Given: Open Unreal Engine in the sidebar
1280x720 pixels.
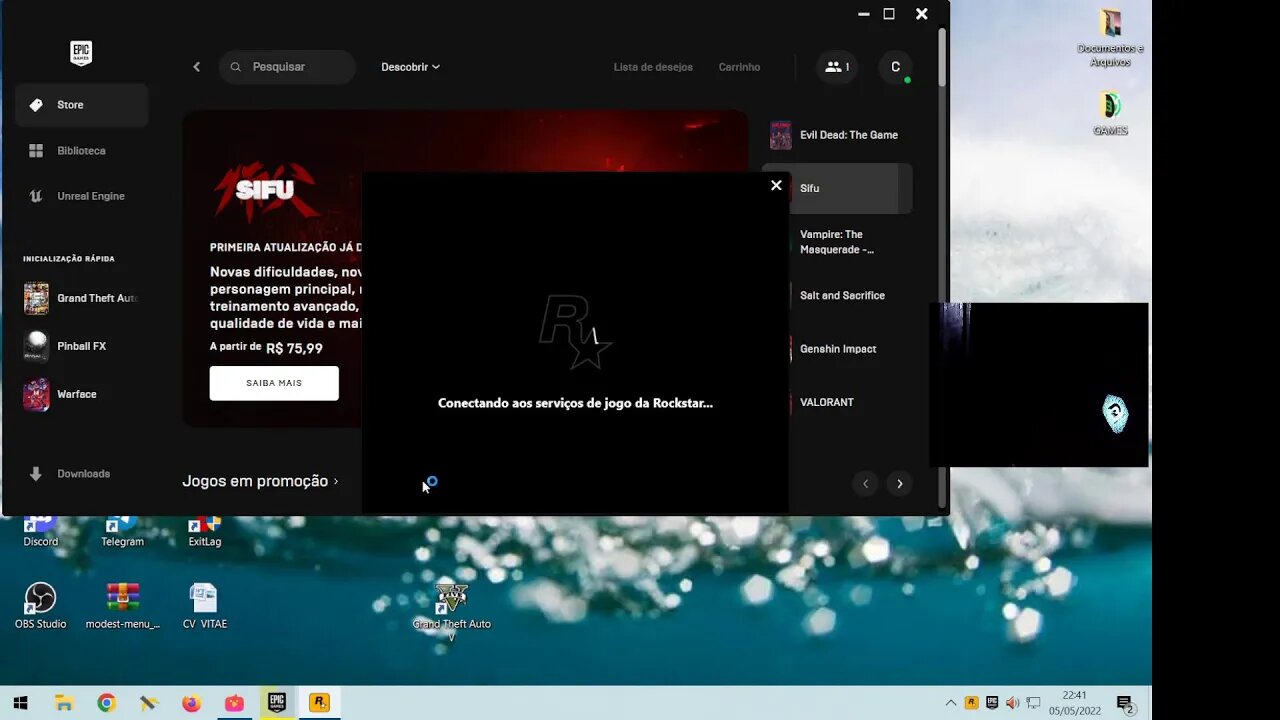Looking at the screenshot, I should pyautogui.click(x=81, y=196).
